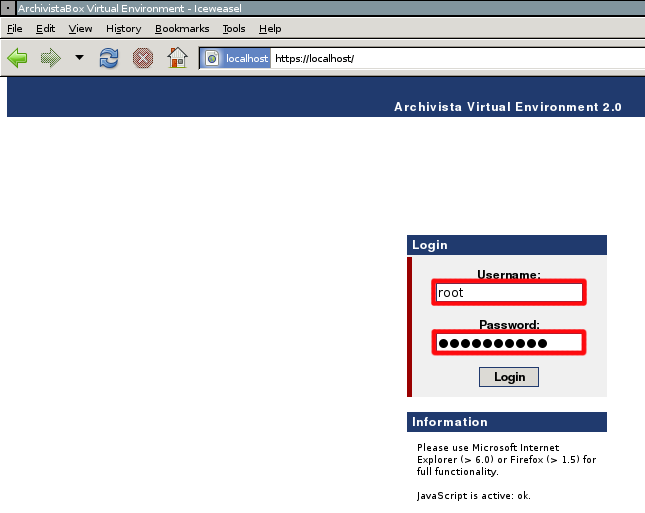Click the Archivista Virtual Environment 2.0 heading
Screen dimensions: 645x513
coord(508,107)
